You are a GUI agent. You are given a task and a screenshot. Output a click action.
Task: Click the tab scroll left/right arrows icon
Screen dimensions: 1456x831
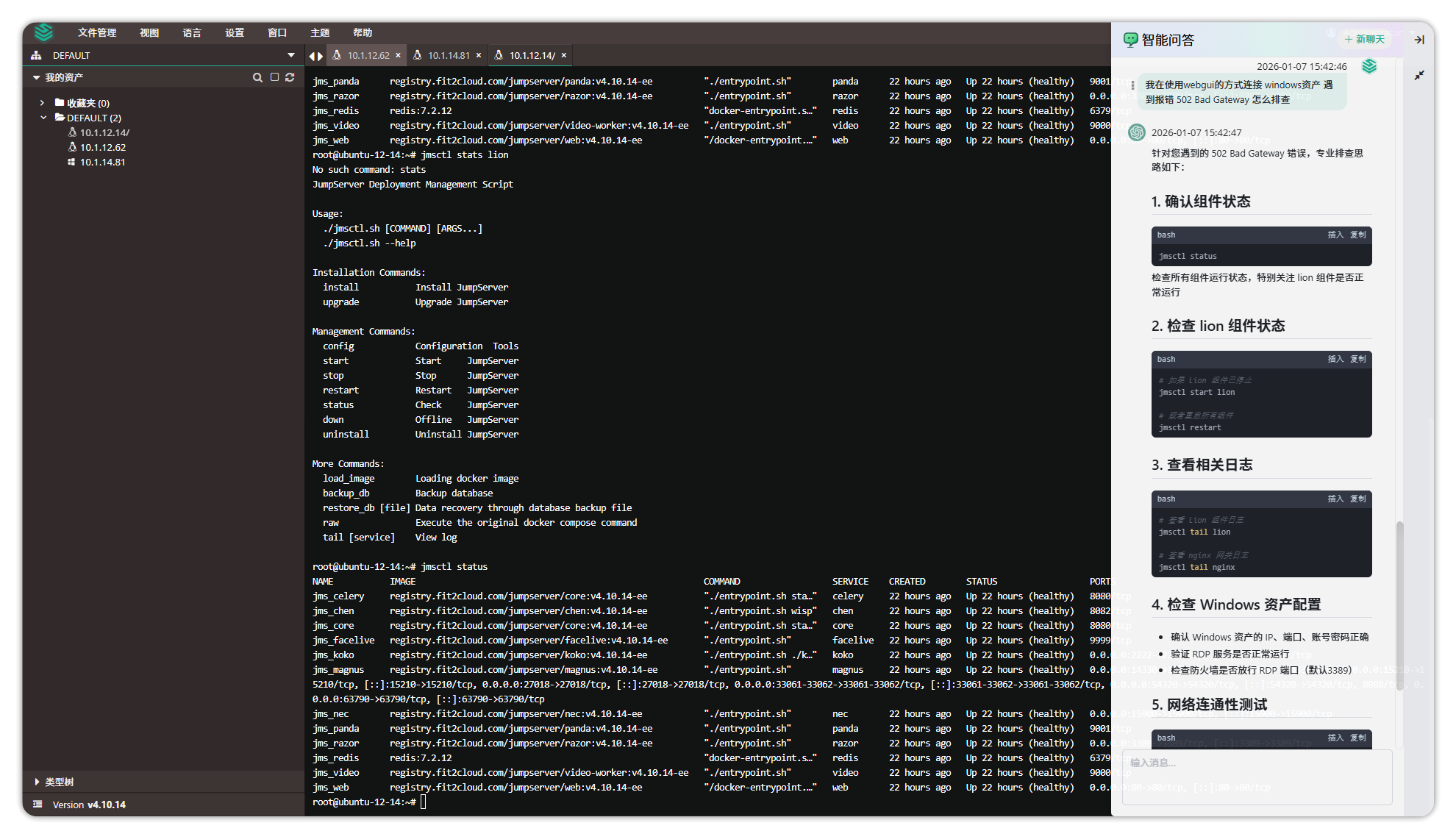pyautogui.click(x=316, y=56)
